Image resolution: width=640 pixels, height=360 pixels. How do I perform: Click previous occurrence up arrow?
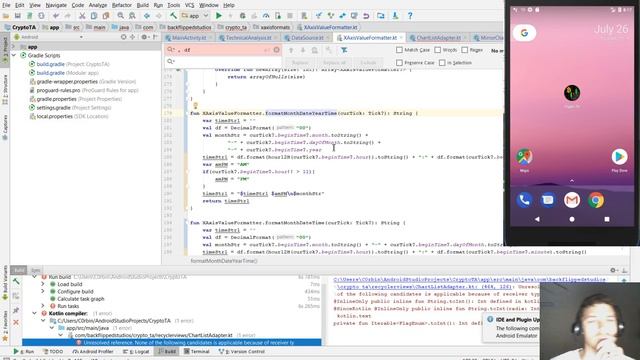291,50
